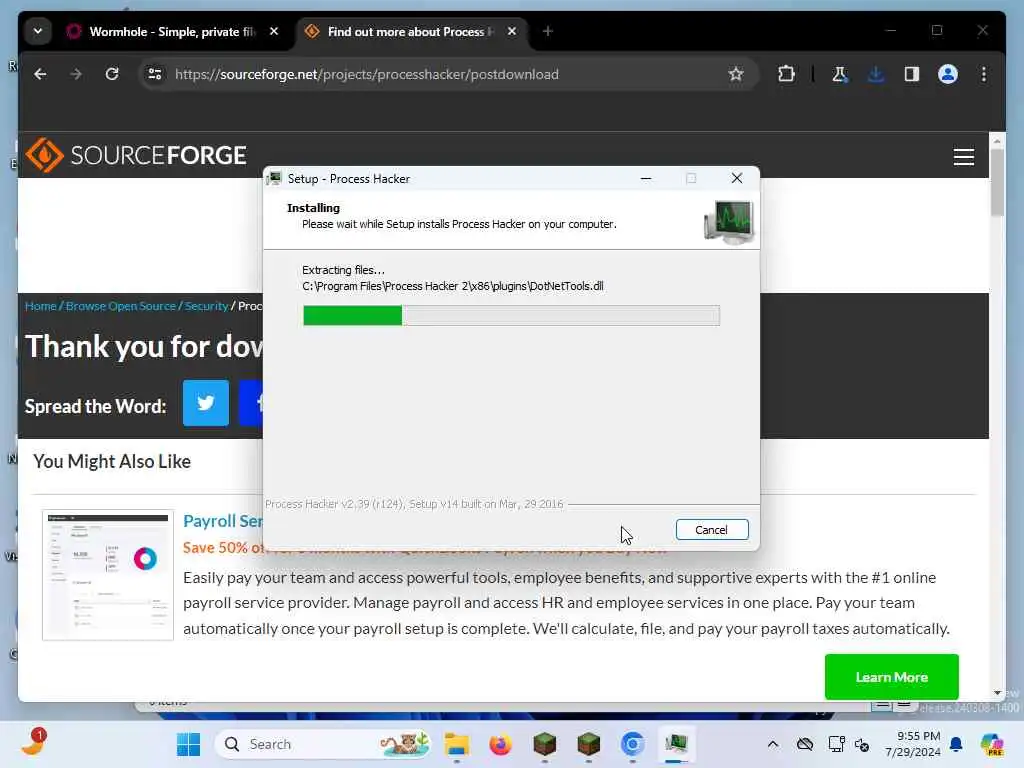The width and height of the screenshot is (1024, 768).
Task: Cancel the Process Hacker installation
Action: (712, 530)
